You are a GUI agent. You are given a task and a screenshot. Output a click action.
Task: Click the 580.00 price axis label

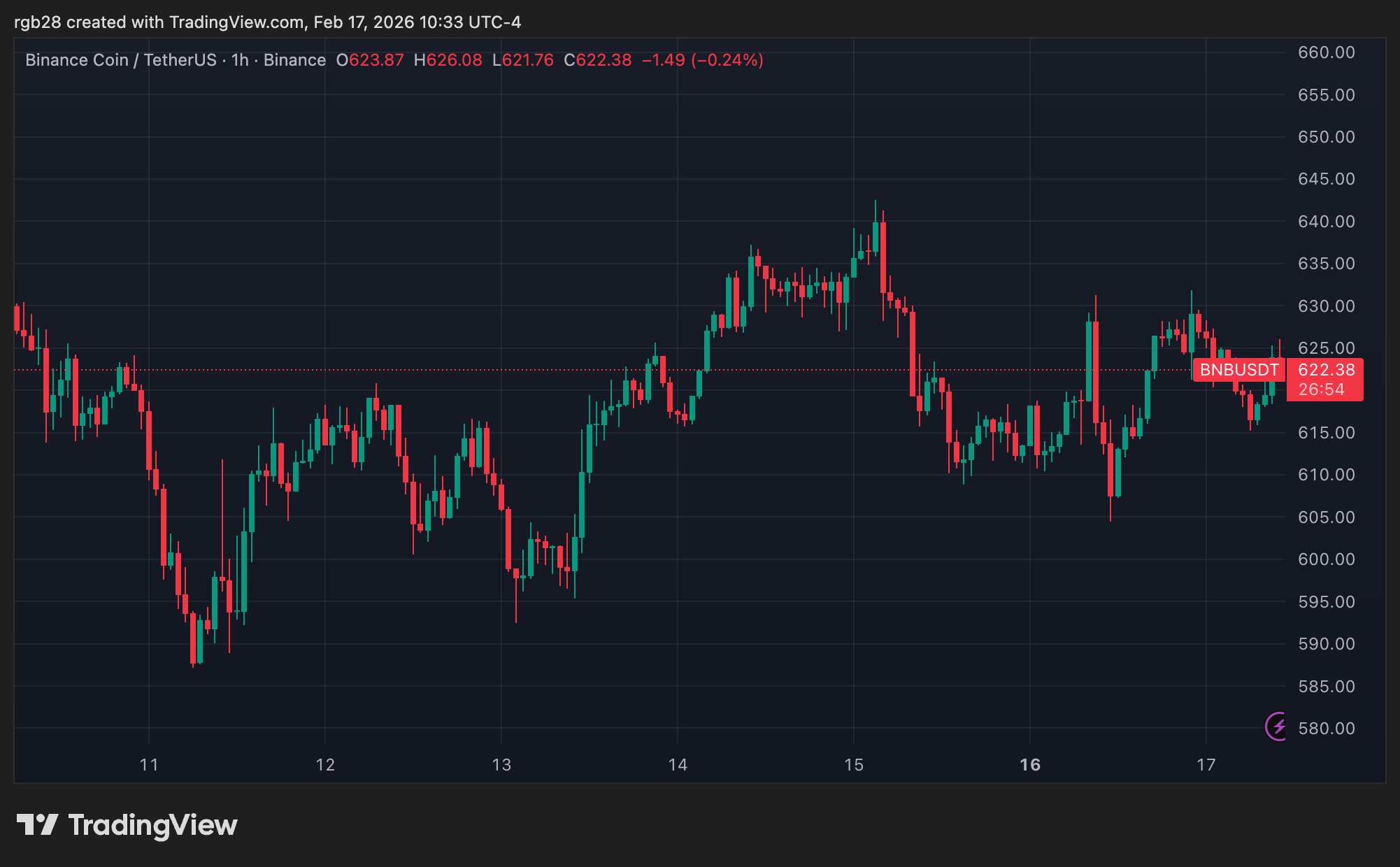(x=1326, y=729)
